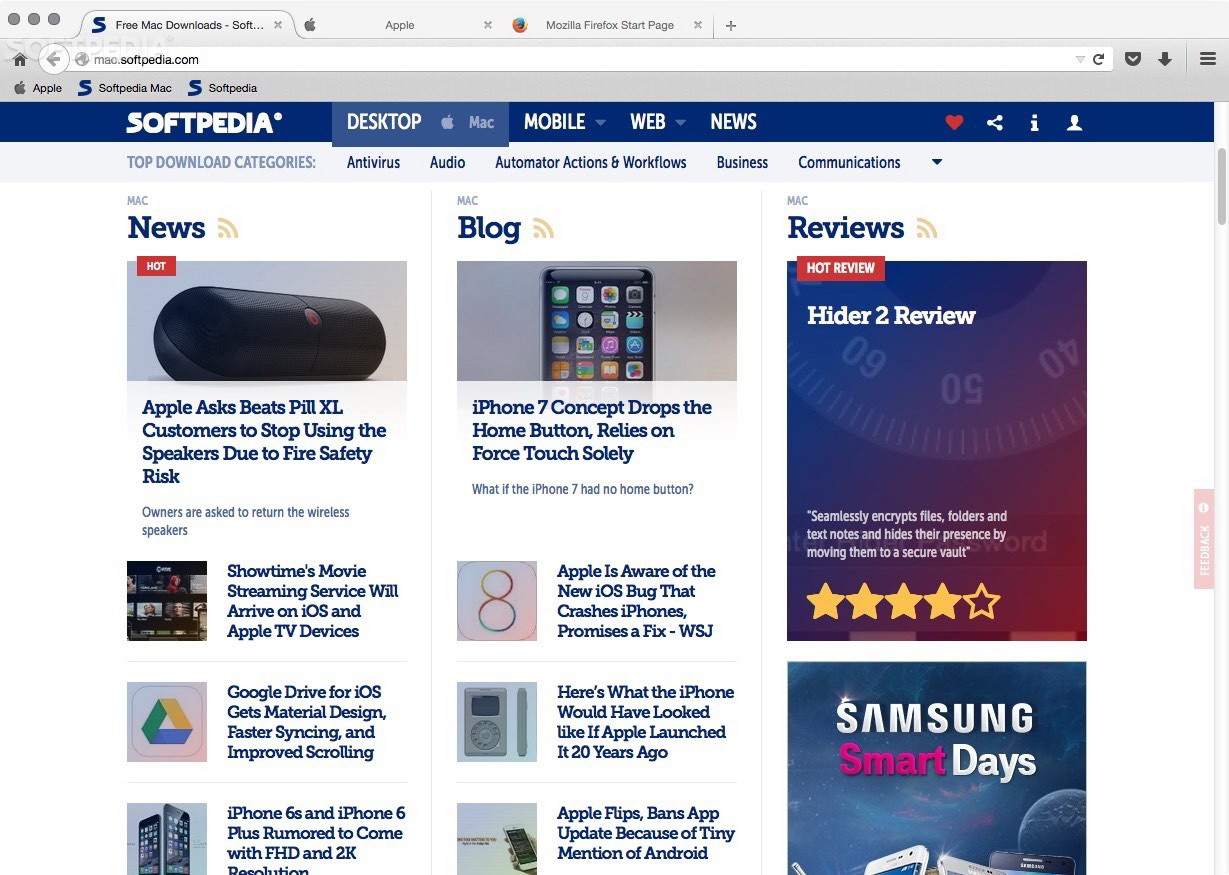Viewport: 1229px width, 875px height.
Task: Click the info icon in Softpedia header
Action: tap(1034, 122)
